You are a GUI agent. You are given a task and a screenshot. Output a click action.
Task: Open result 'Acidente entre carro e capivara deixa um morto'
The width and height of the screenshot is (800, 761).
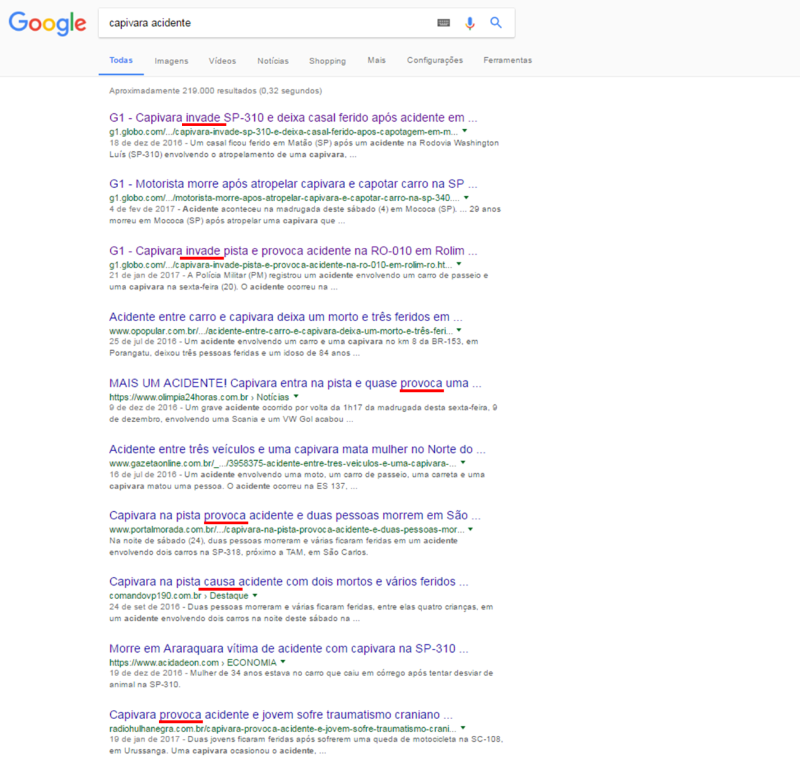pyautogui.click(x=286, y=317)
